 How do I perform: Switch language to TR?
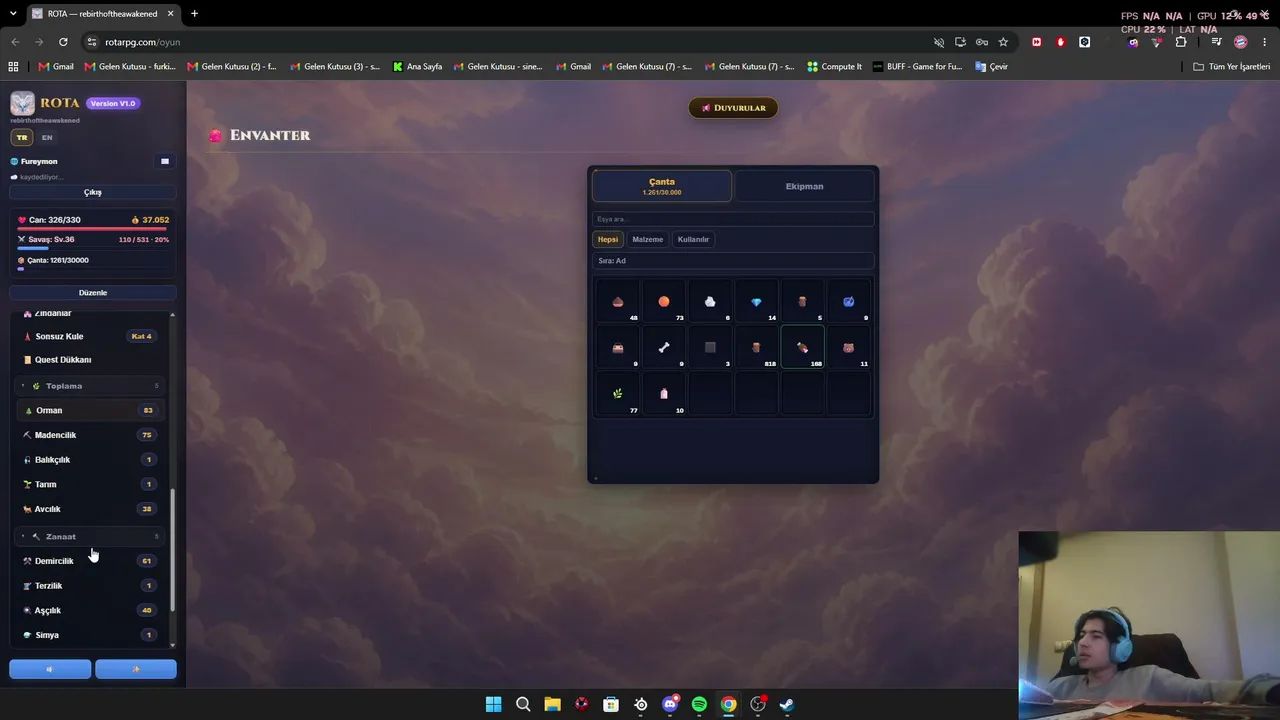click(22, 137)
